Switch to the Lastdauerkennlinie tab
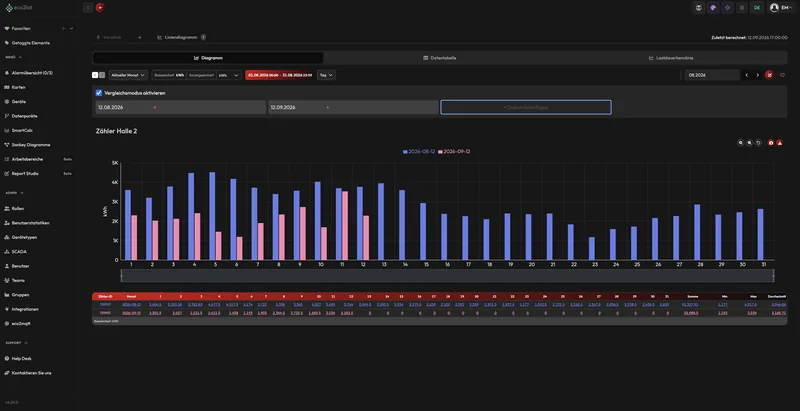The width and height of the screenshot is (800, 411). pos(671,58)
